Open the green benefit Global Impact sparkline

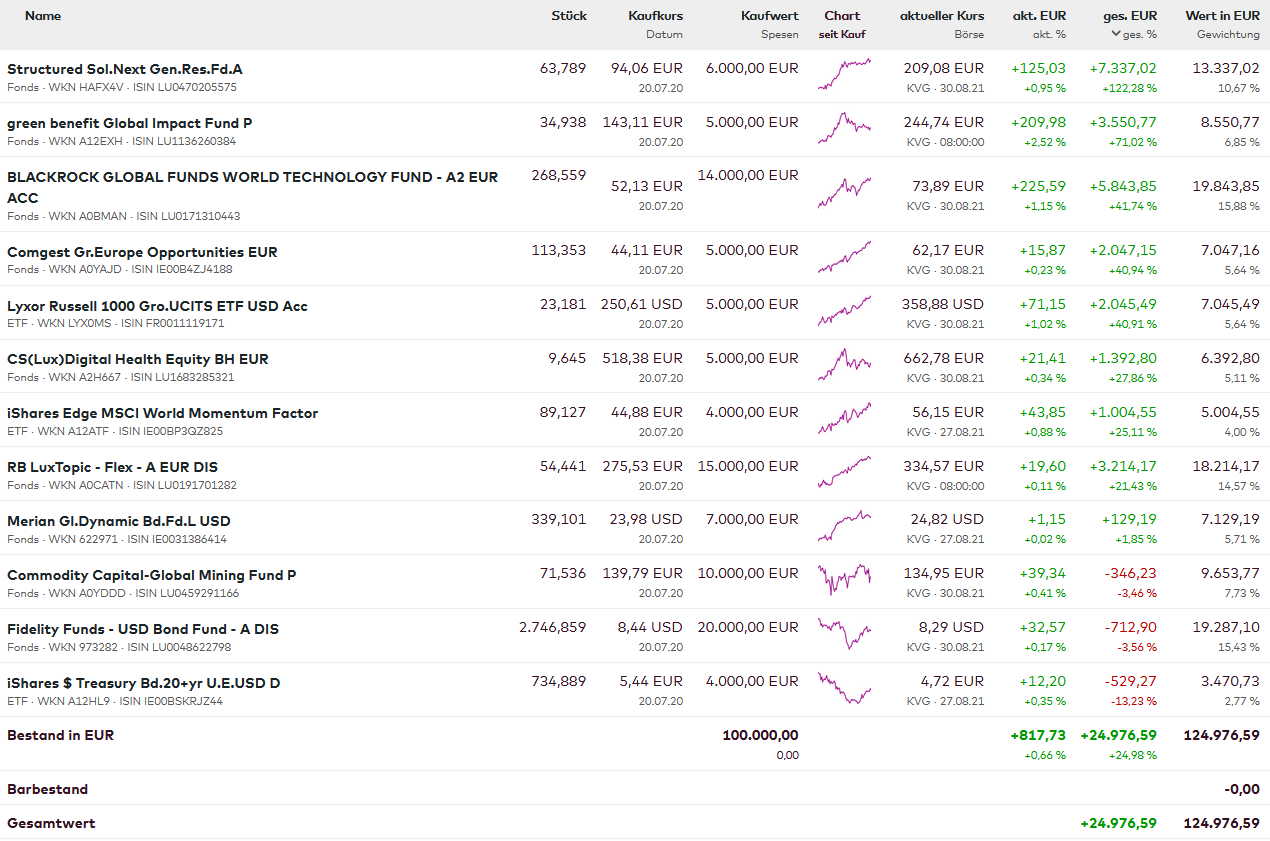tap(843, 129)
